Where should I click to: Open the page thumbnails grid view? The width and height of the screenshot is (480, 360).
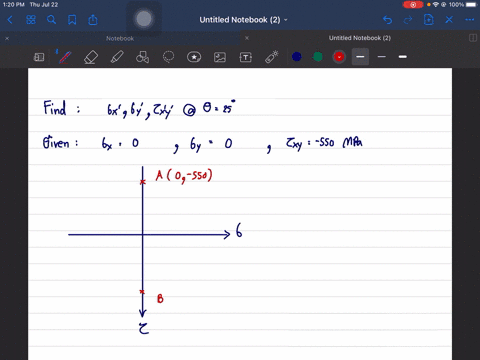click(x=31, y=20)
